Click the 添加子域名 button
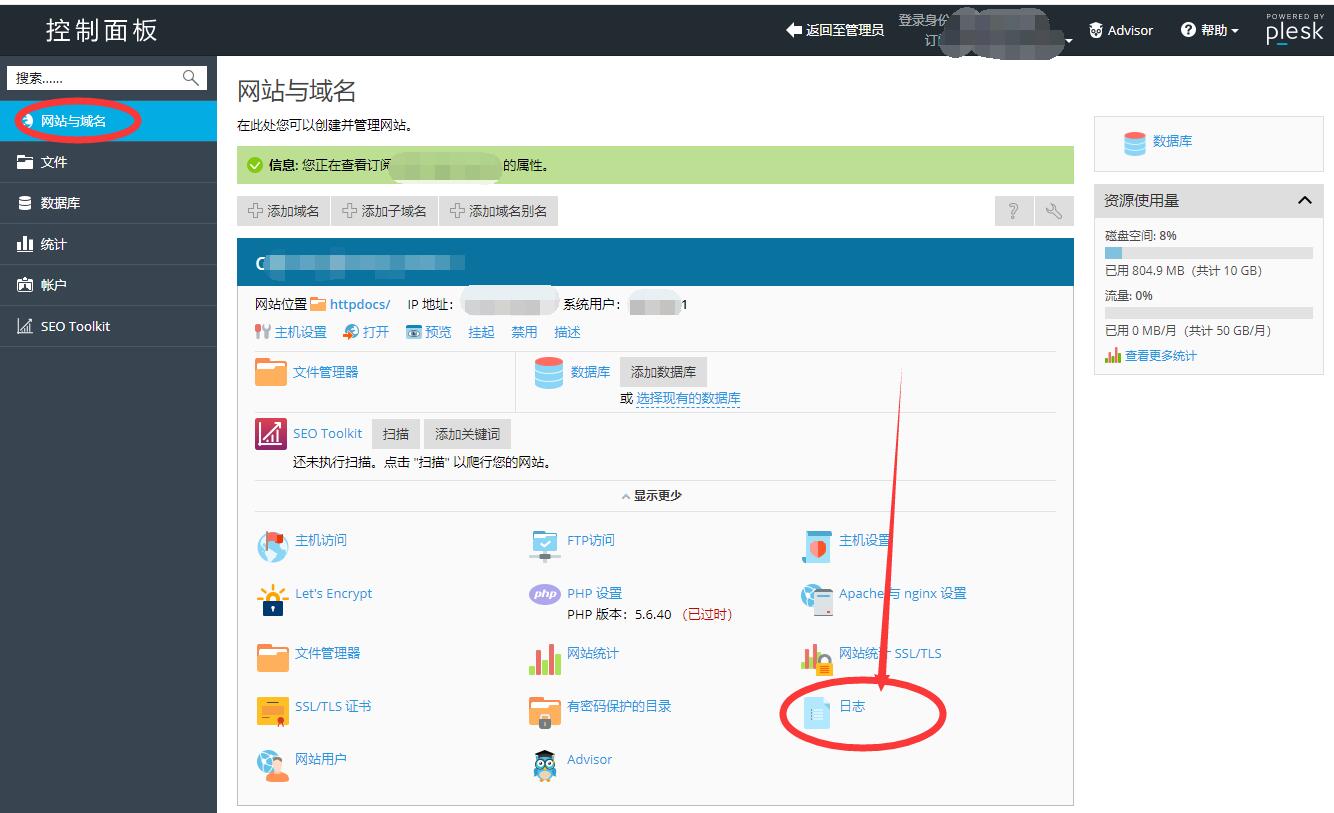 point(384,211)
